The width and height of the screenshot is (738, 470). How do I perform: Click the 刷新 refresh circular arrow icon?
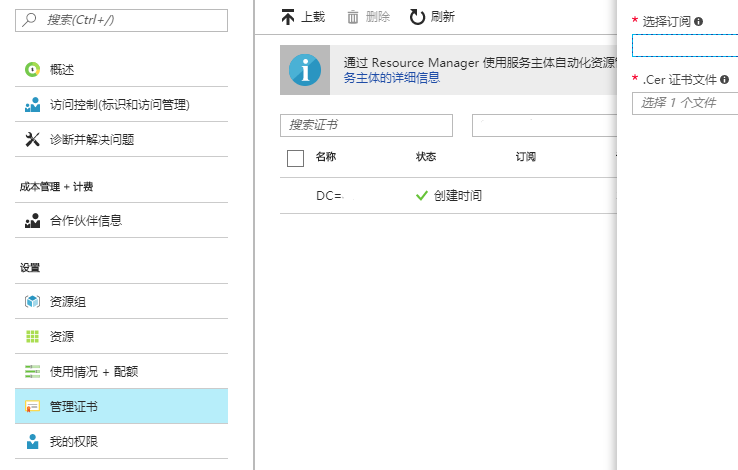point(417,17)
